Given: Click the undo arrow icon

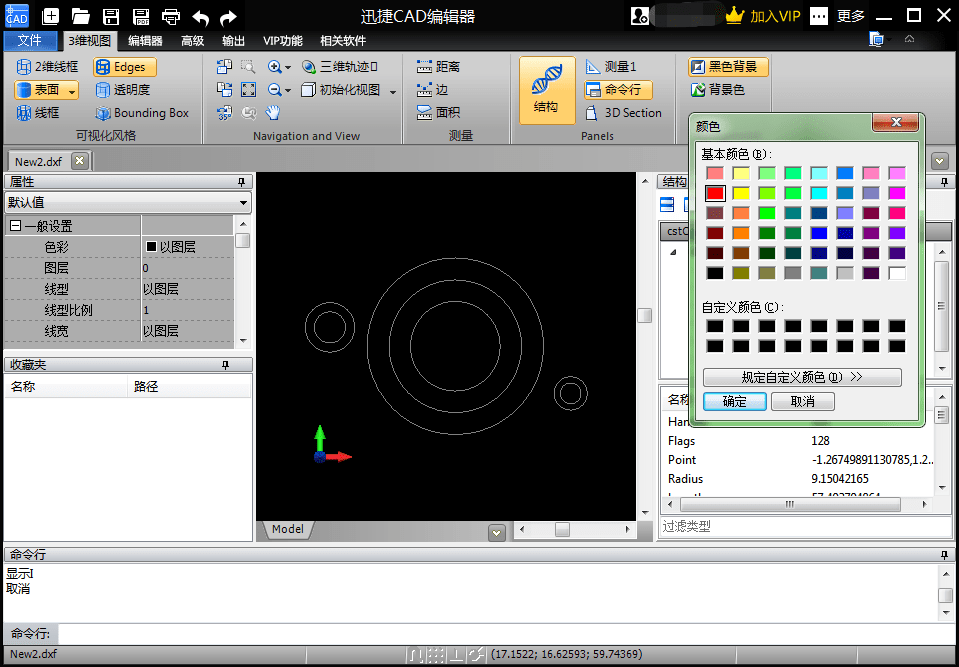Looking at the screenshot, I should coord(201,18).
